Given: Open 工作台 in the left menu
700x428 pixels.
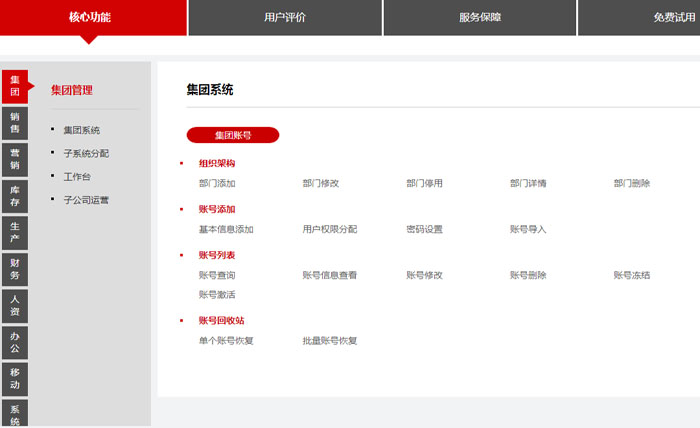Looking at the screenshot, I should [x=77, y=176].
